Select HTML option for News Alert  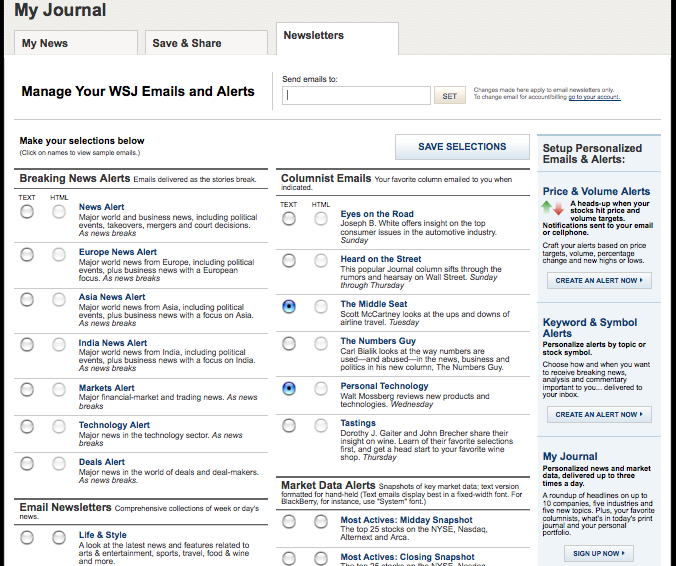[x=59, y=211]
